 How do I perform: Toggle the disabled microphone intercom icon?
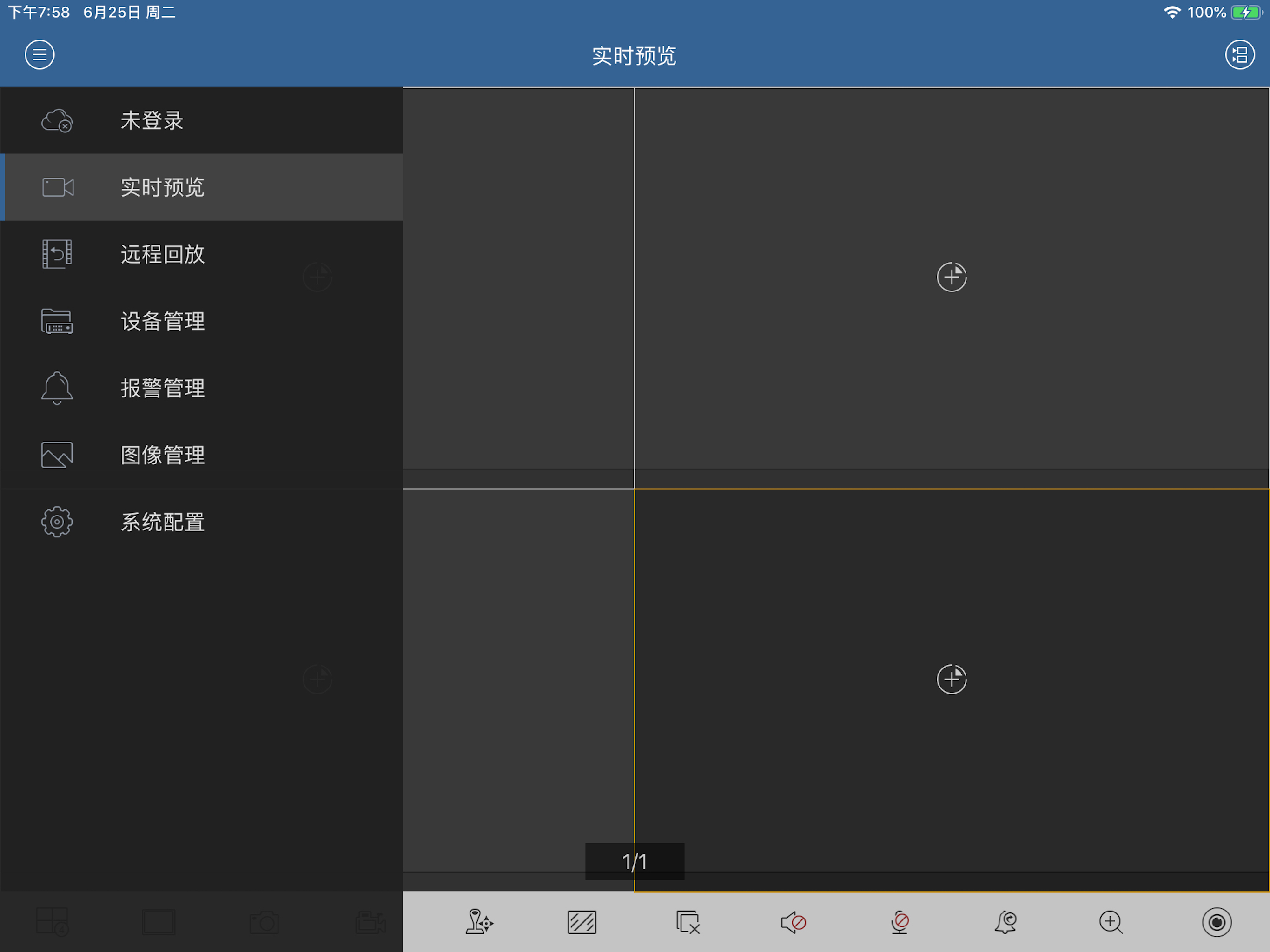pos(900,922)
